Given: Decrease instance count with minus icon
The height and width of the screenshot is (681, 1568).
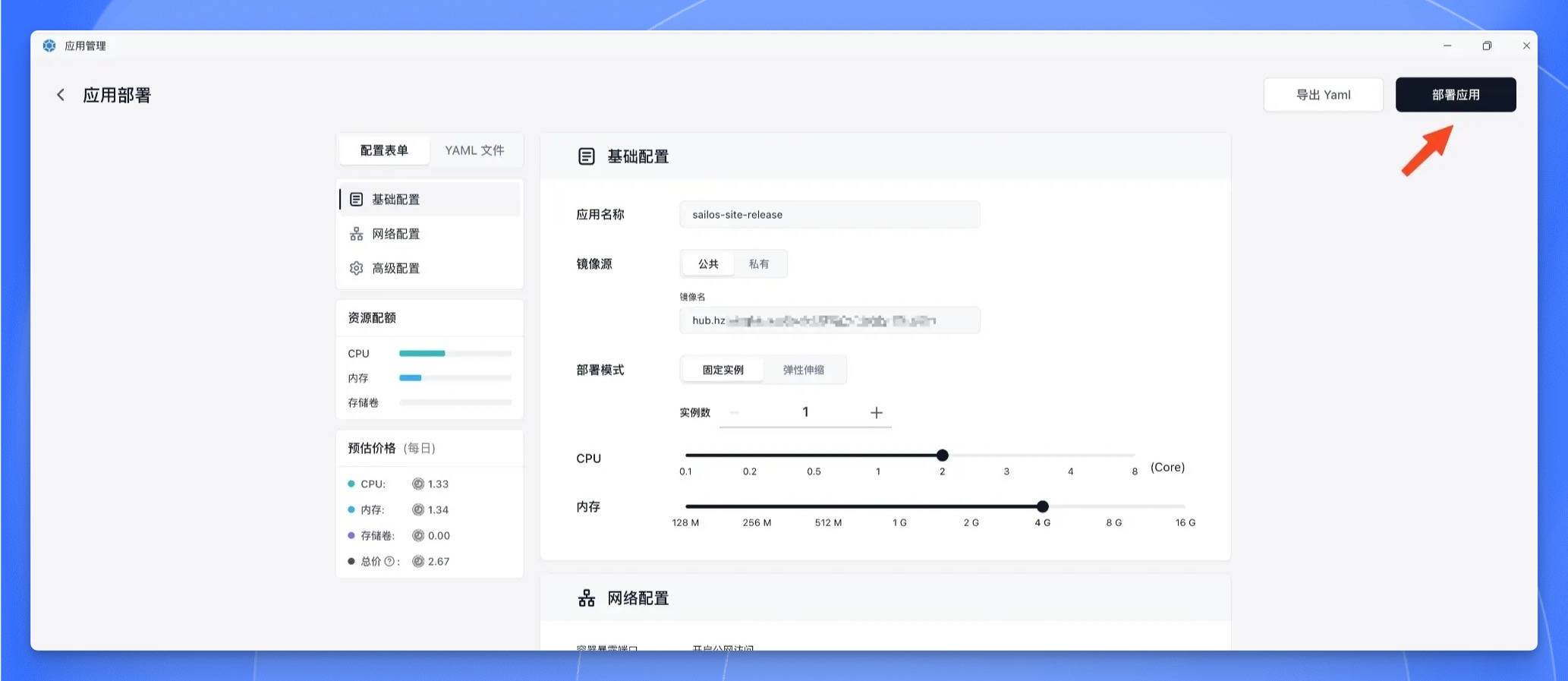Looking at the screenshot, I should [x=734, y=412].
